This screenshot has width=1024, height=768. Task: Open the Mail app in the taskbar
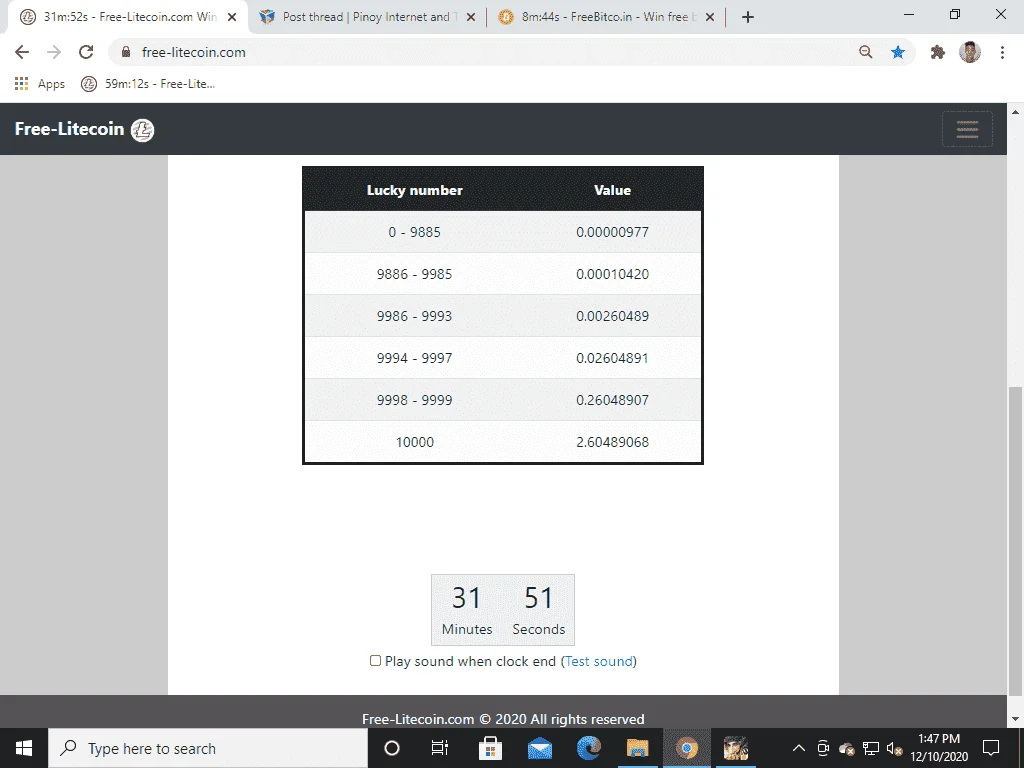click(x=539, y=748)
